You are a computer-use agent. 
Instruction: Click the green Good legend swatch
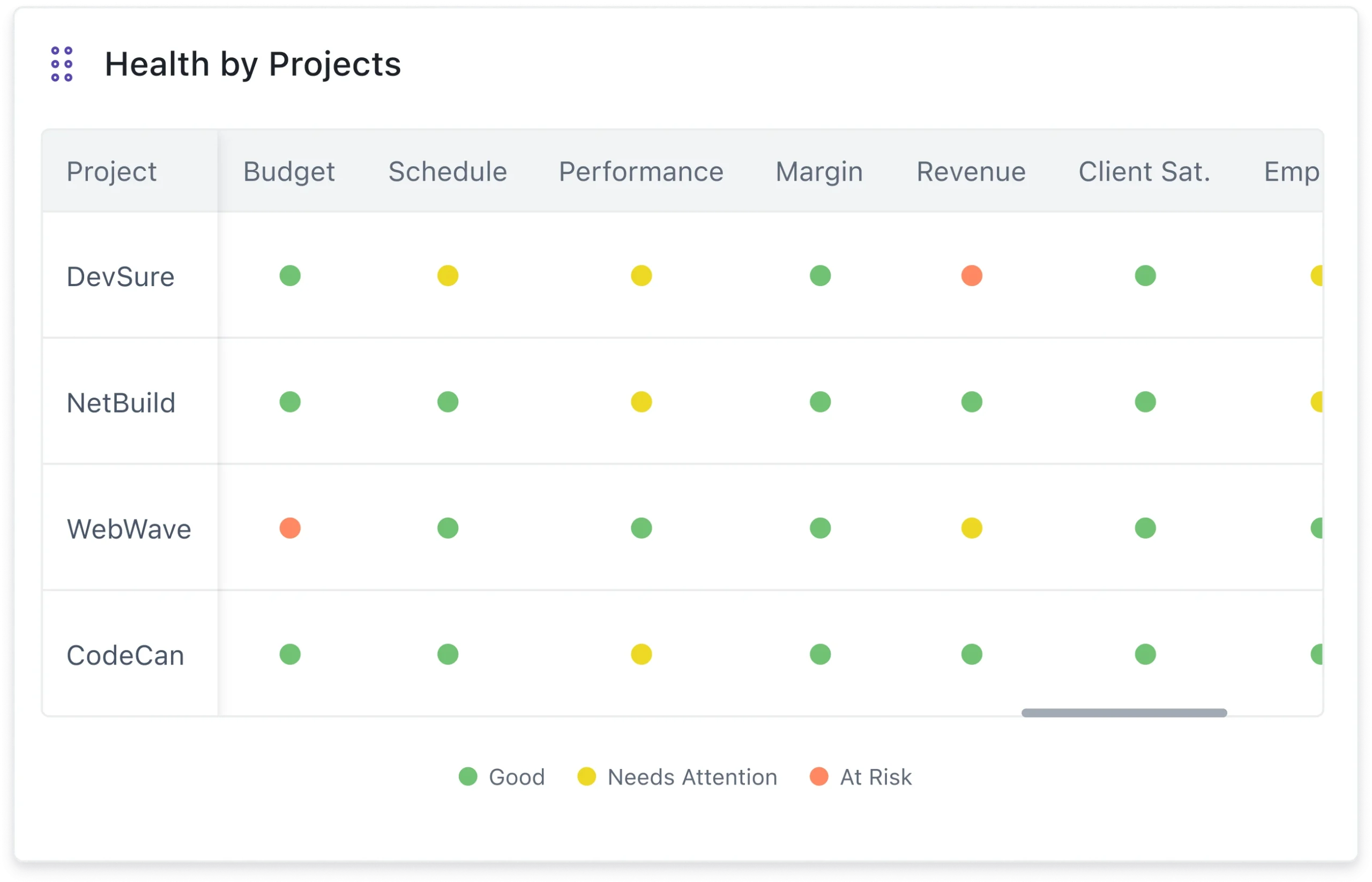468,776
